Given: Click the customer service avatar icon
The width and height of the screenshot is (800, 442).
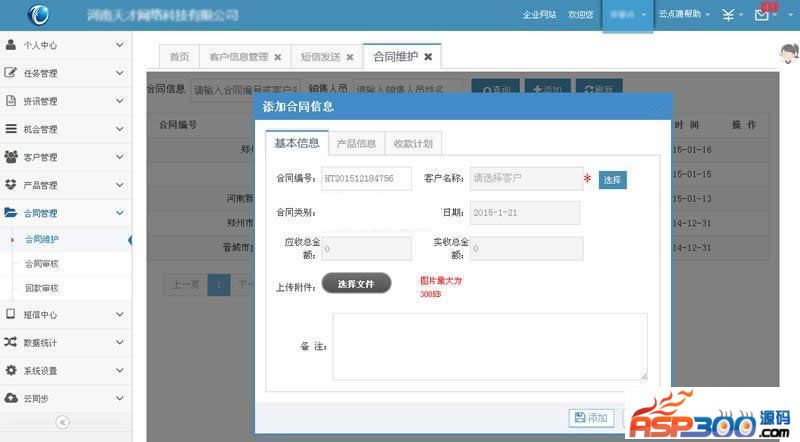Looking at the screenshot, I should (789, 53).
